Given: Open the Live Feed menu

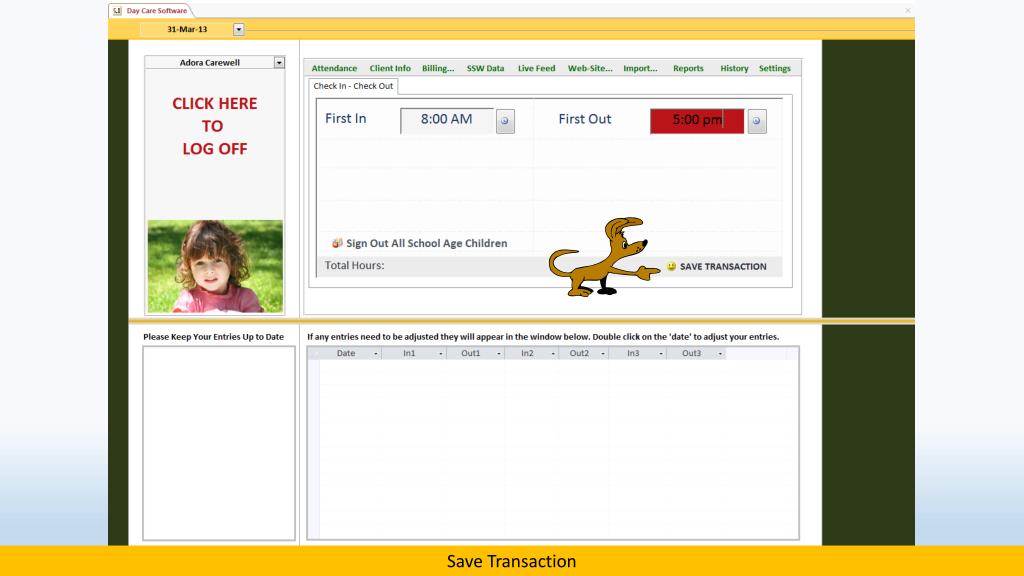Looking at the screenshot, I should [x=536, y=68].
